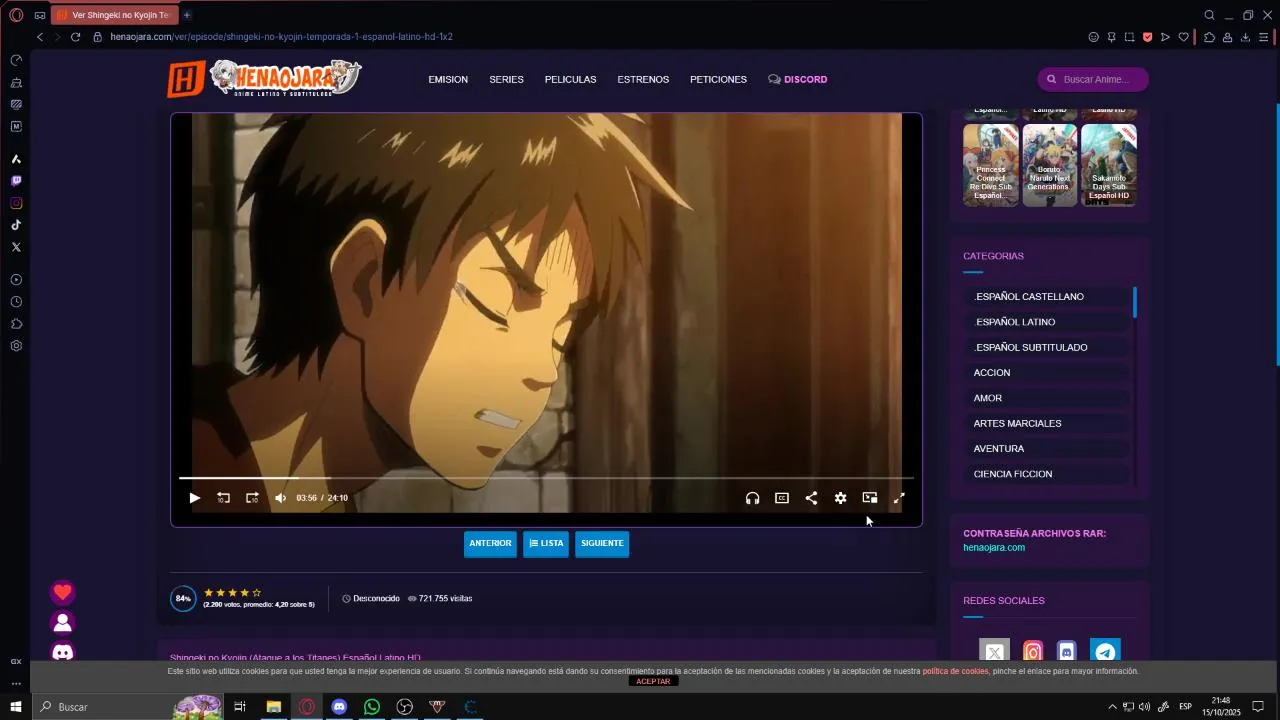The height and width of the screenshot is (720, 1280).
Task: Open Sakamoto Days Sub Español thumbnail
Action: (1109, 165)
